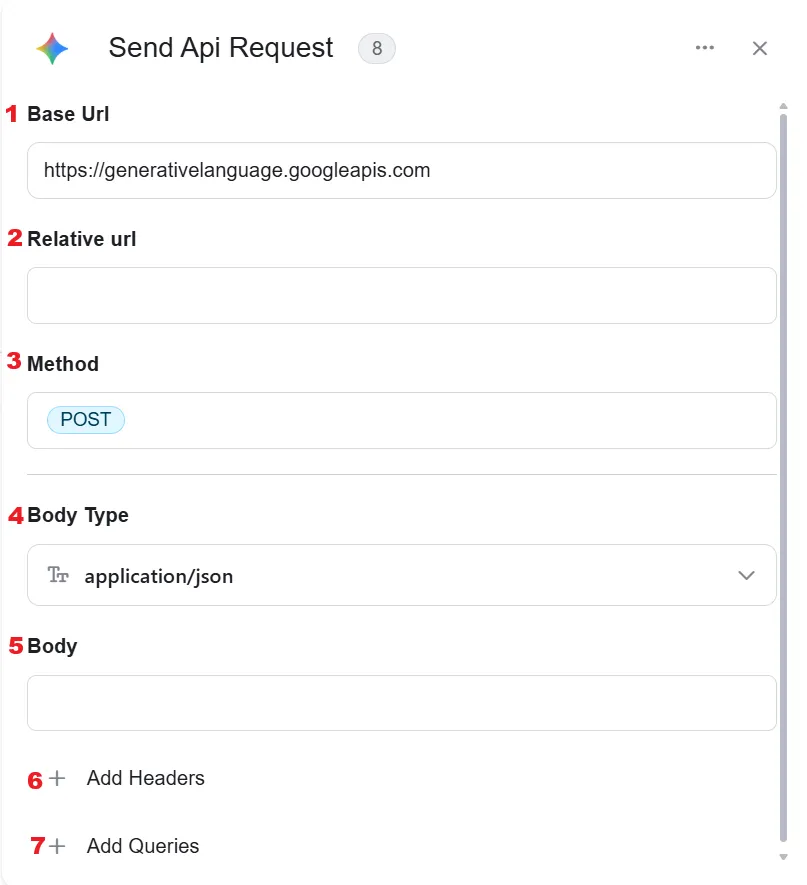
Task: Click the scrollbar up arrow
Action: [783, 106]
